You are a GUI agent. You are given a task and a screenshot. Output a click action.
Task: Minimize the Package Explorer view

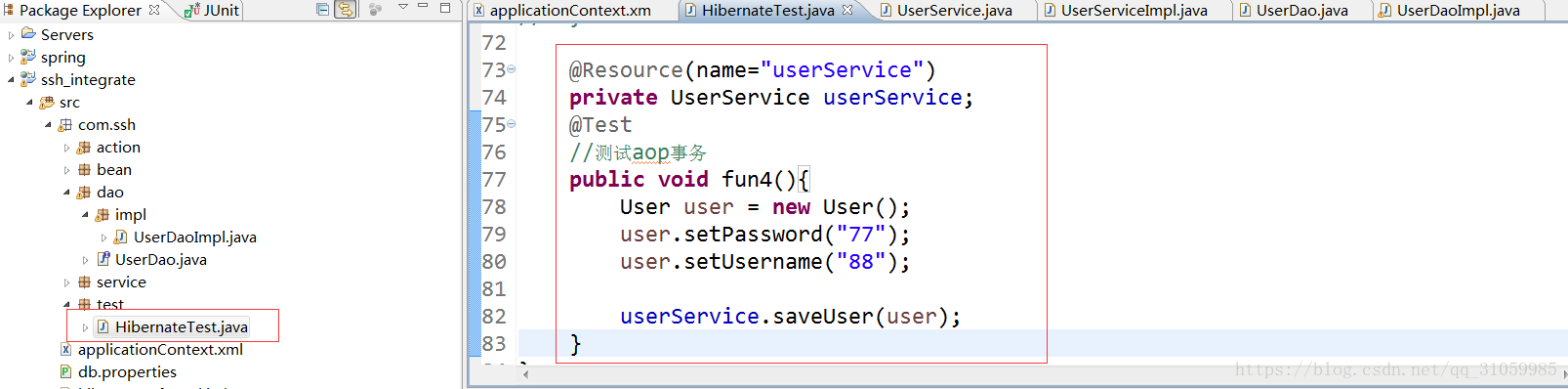click(x=423, y=7)
